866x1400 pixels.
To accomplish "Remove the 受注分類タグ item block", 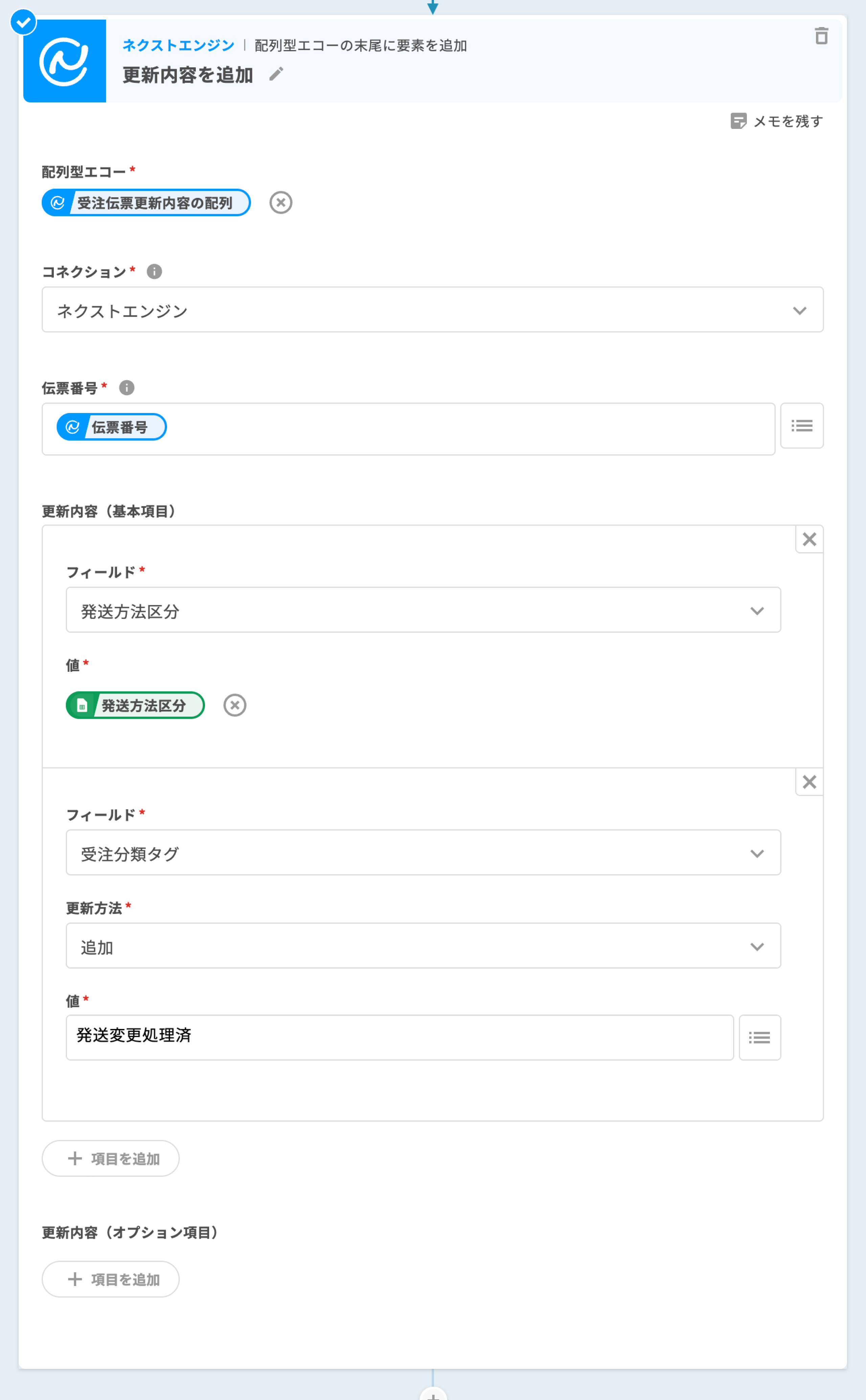I will tap(809, 782).
